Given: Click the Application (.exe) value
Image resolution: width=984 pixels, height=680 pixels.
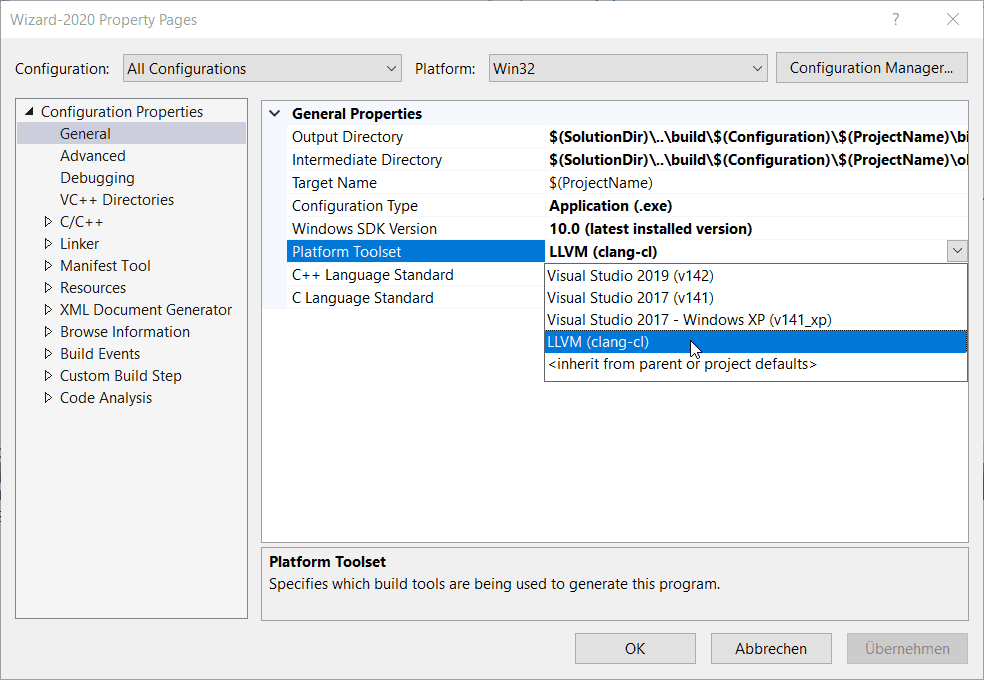Looking at the screenshot, I should tap(611, 206).
